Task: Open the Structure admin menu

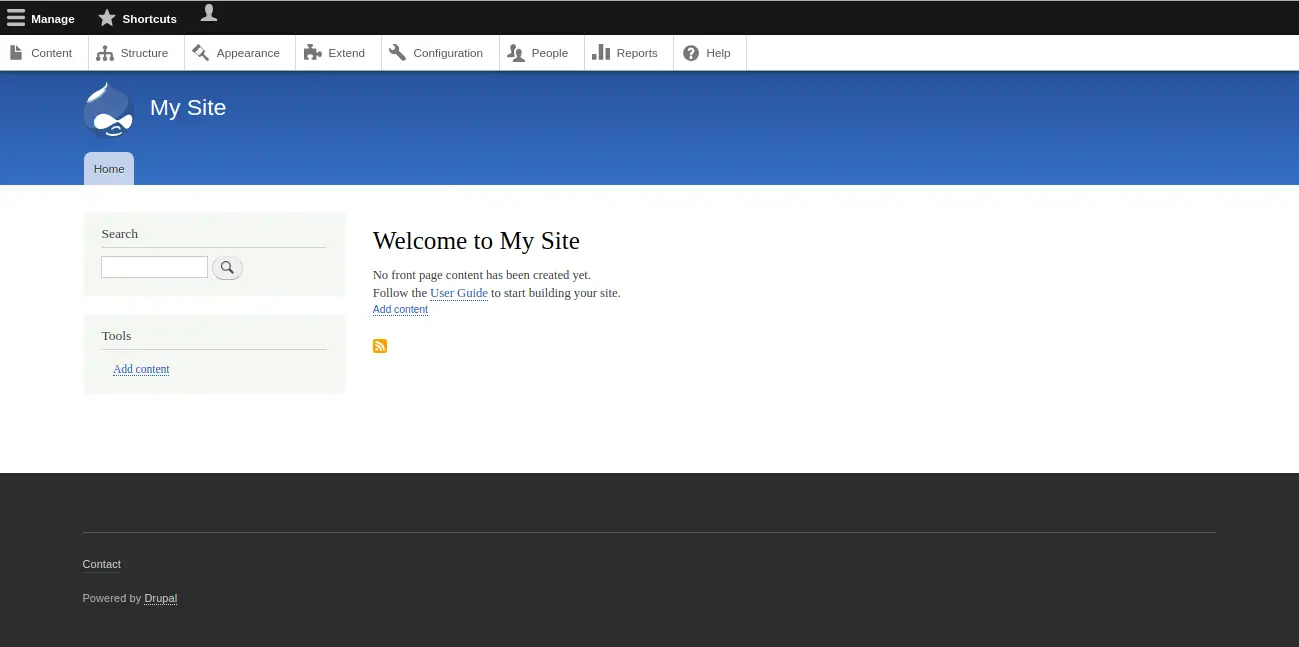Action: tap(133, 53)
